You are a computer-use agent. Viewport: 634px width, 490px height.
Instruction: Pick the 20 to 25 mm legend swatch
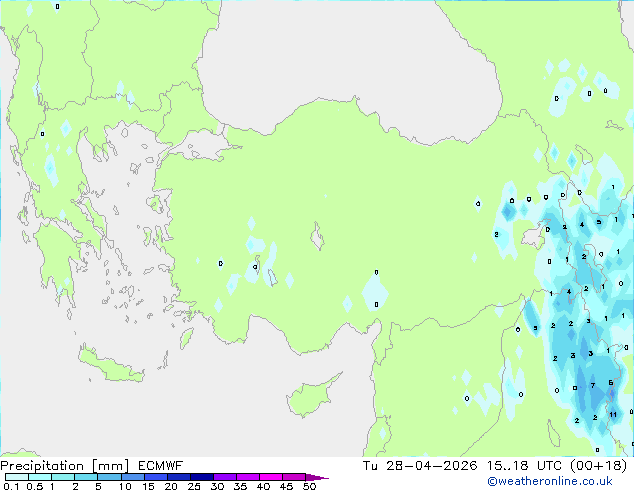point(178,477)
